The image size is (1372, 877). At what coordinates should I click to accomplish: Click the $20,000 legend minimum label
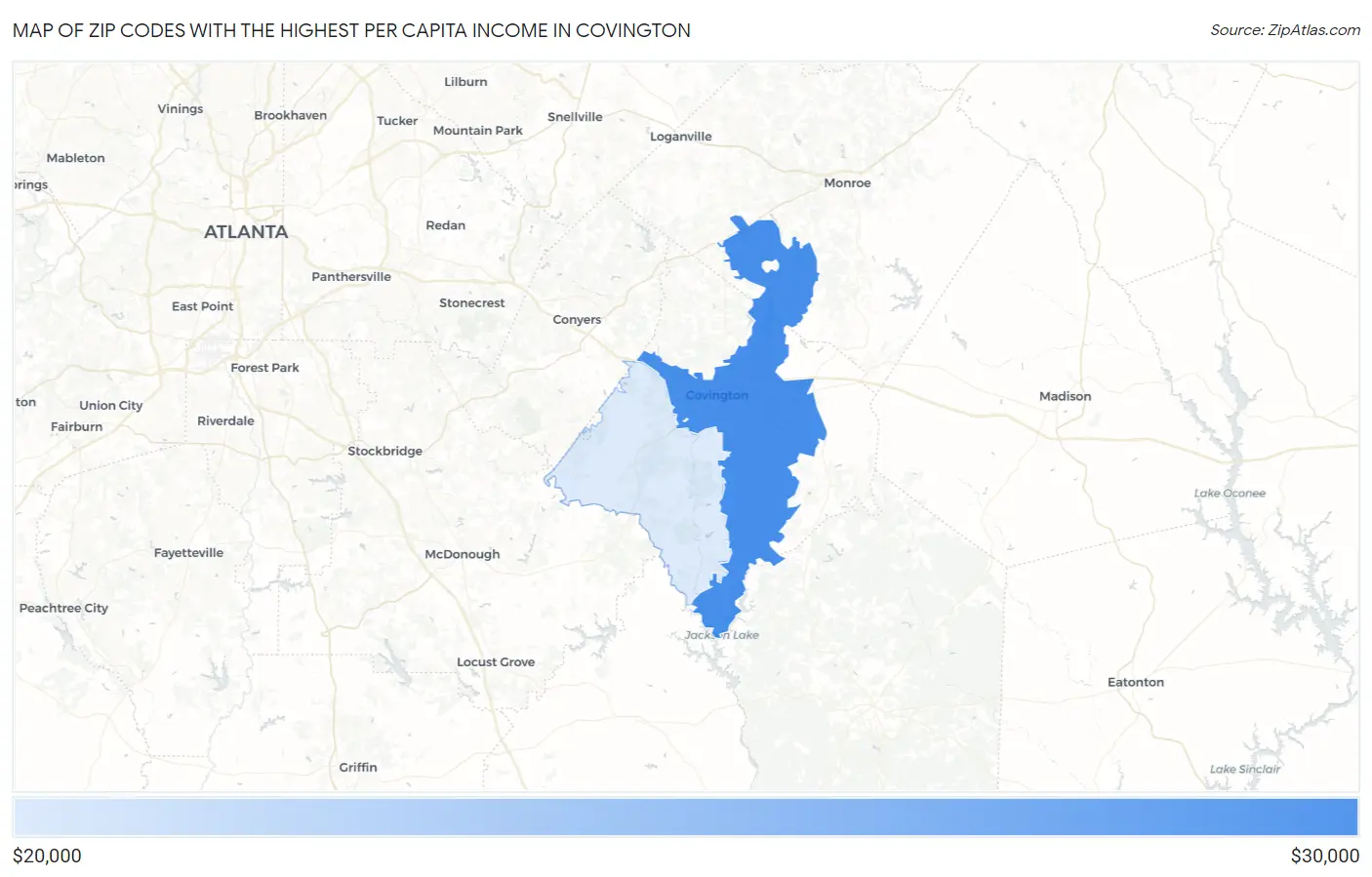47,856
